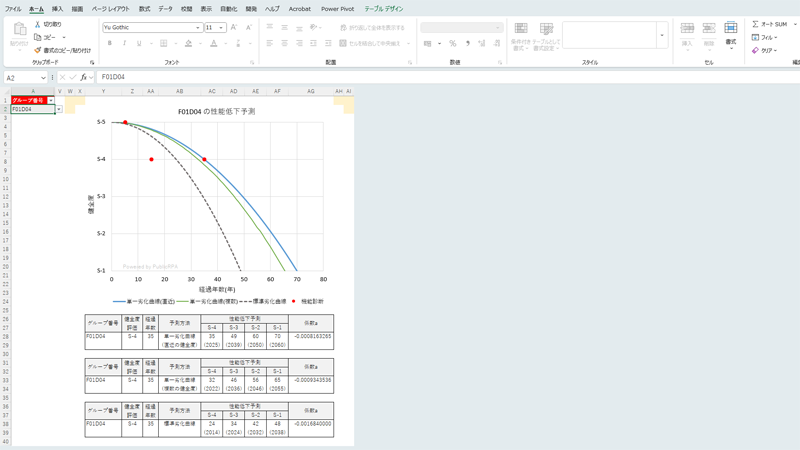Click the font color red A swatch
Viewport: 800px width, 450px height.
pyautogui.click(x=213, y=44)
